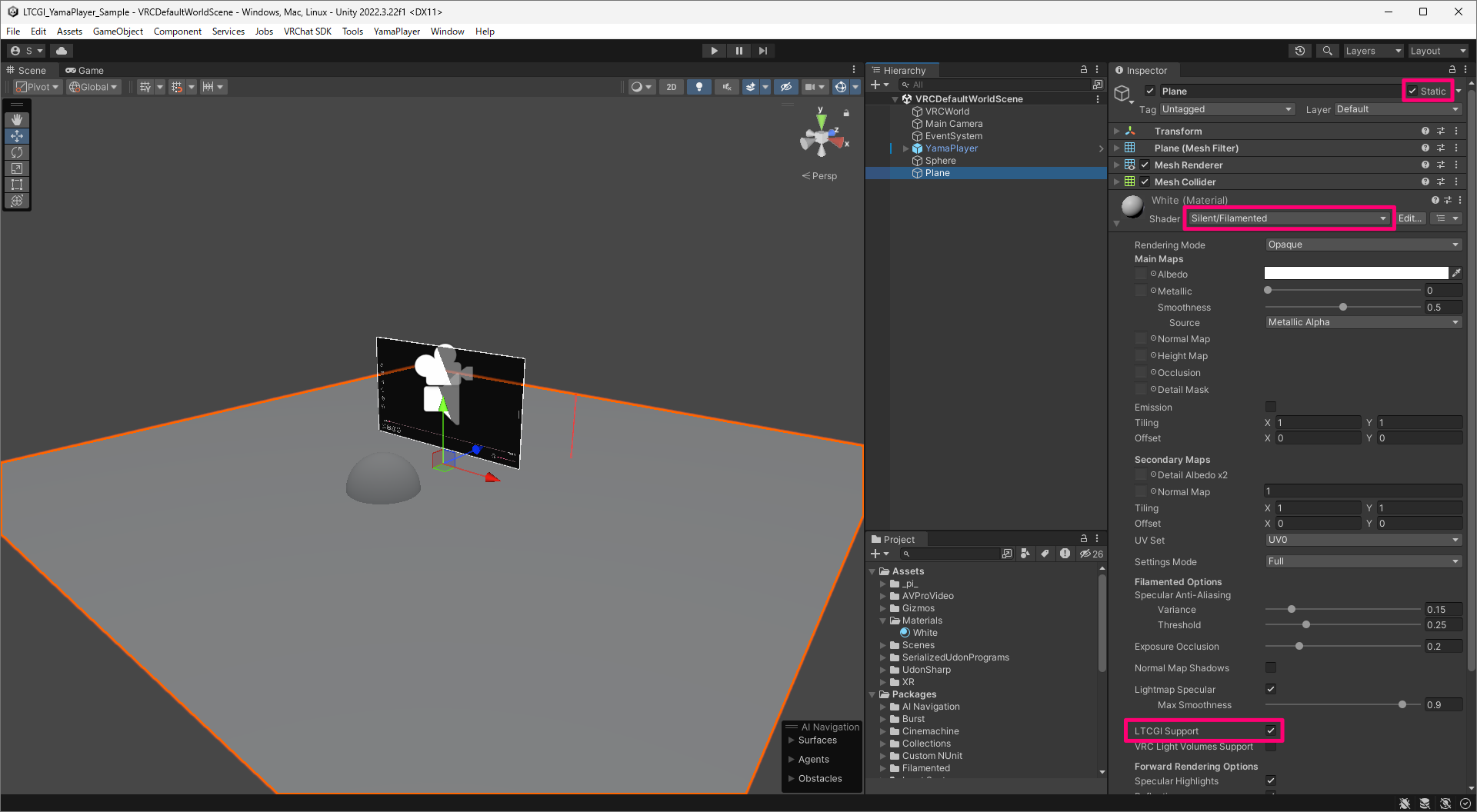This screenshot has height=812, width=1477.
Task: Select the Rect transform tool
Action: (17, 185)
